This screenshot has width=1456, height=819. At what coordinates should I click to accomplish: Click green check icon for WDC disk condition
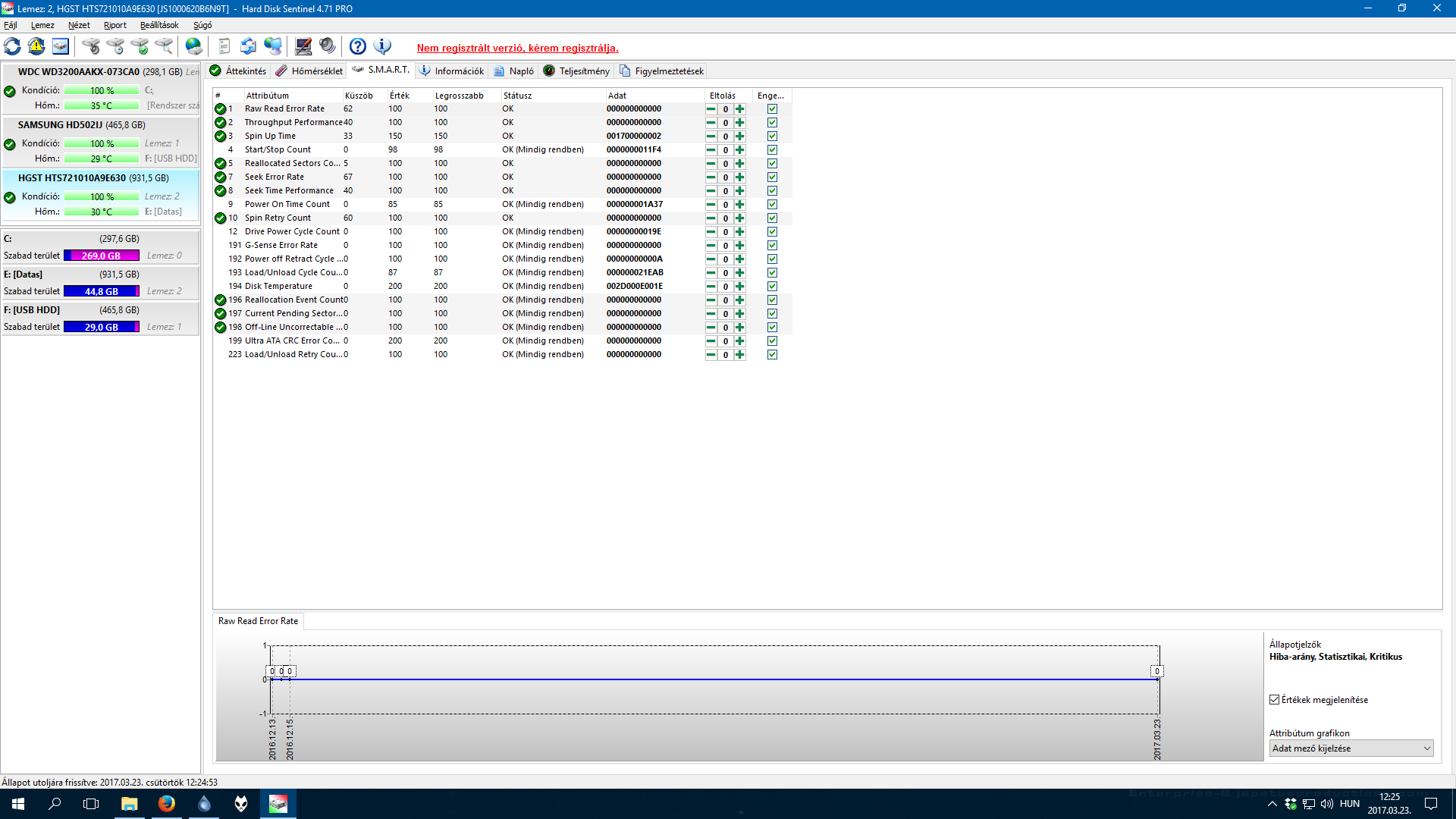click(x=10, y=91)
